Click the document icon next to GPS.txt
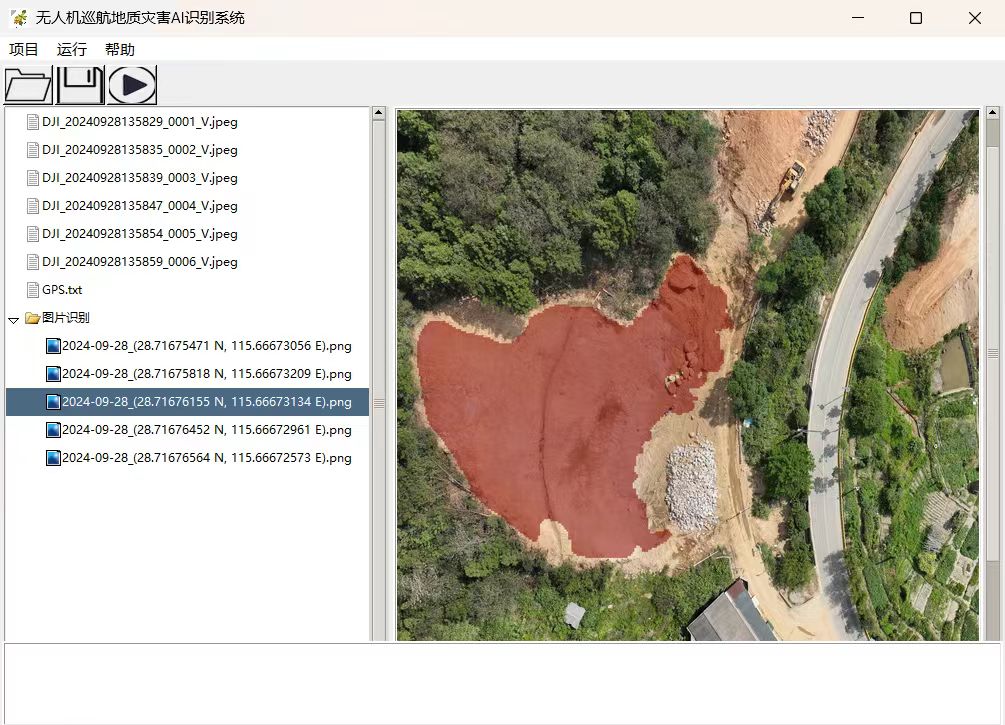 (33, 290)
